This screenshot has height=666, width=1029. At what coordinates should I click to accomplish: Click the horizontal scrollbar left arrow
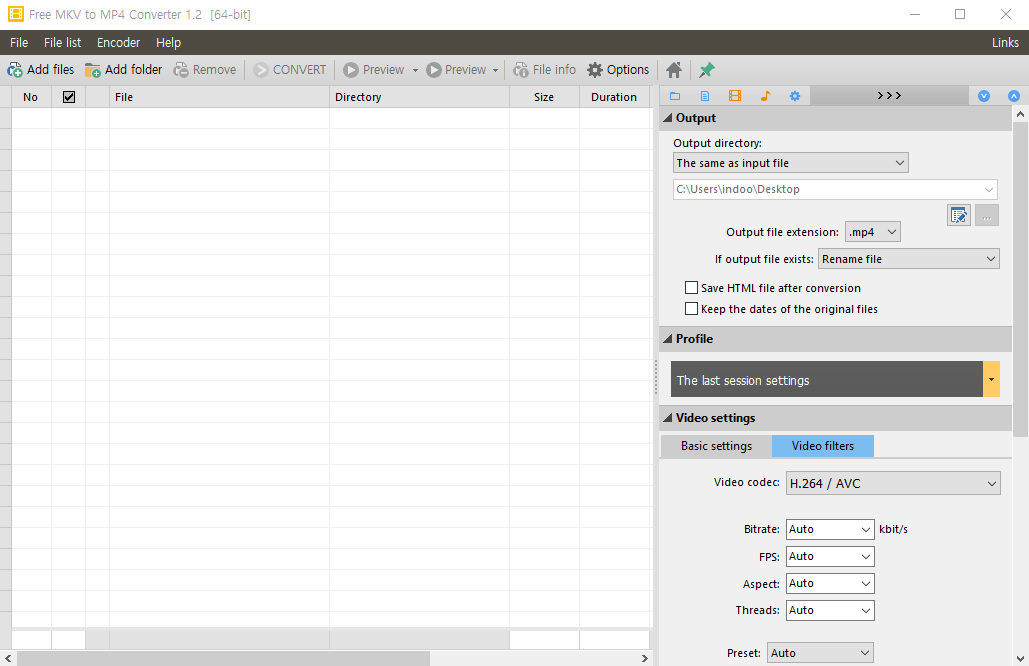tap(8, 658)
